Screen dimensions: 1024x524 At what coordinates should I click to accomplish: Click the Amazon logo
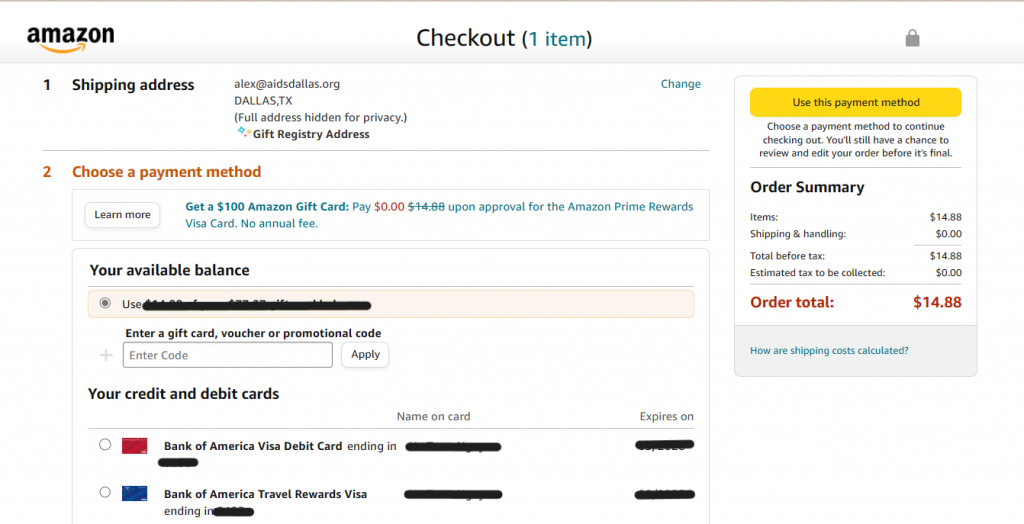70,39
